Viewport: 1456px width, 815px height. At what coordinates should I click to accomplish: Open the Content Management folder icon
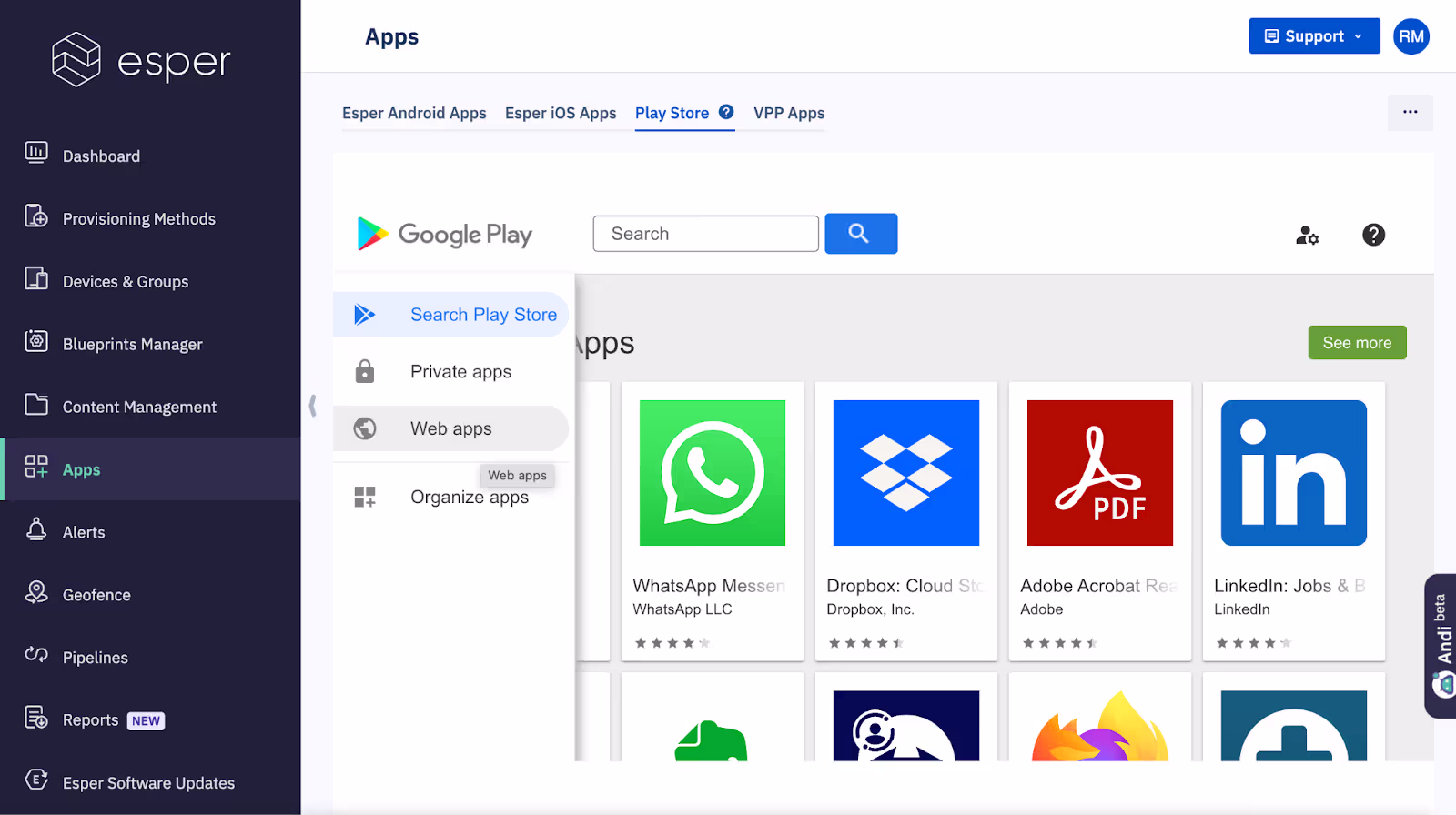coord(36,404)
